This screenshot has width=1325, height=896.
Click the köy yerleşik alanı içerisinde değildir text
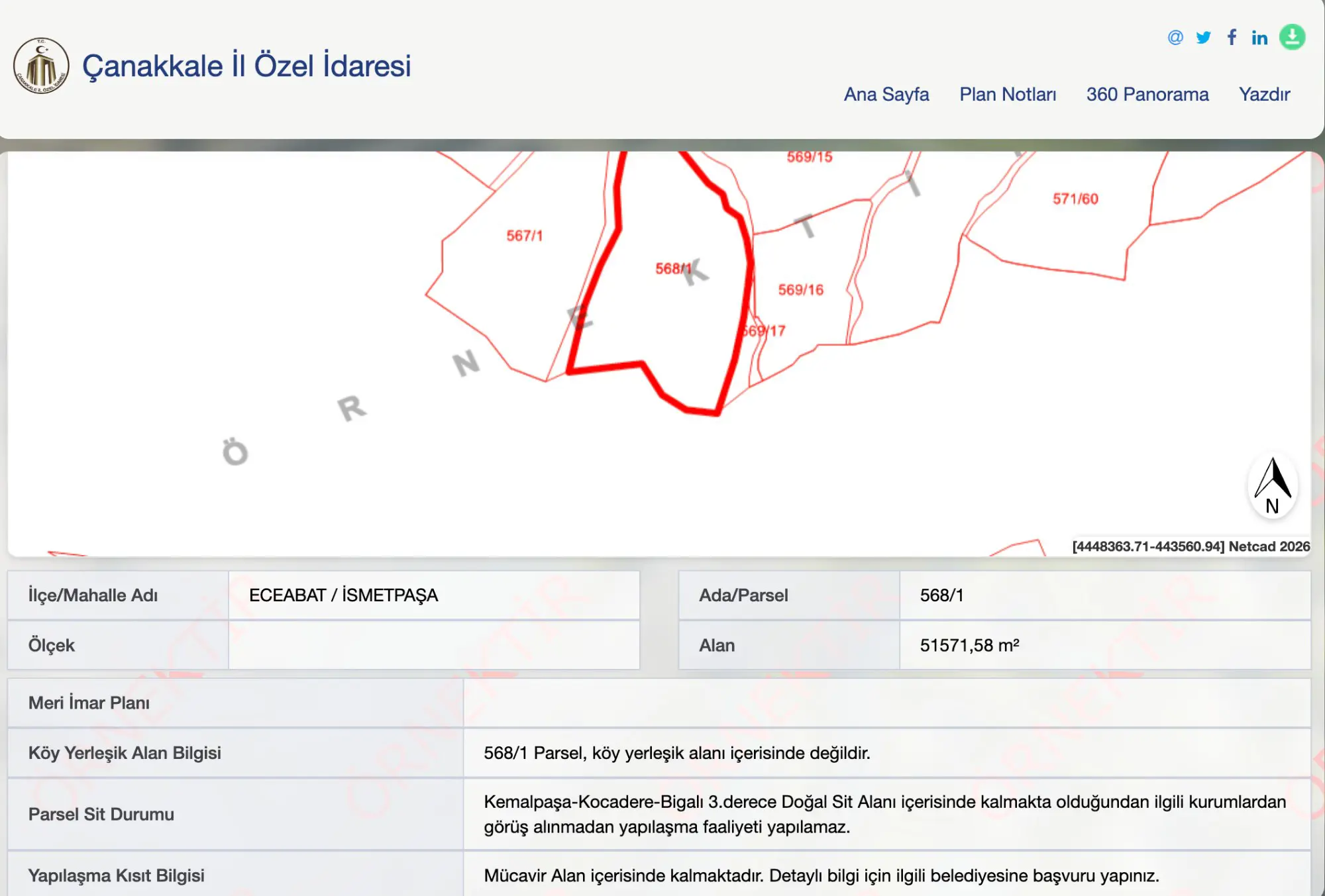pyautogui.click(x=677, y=753)
